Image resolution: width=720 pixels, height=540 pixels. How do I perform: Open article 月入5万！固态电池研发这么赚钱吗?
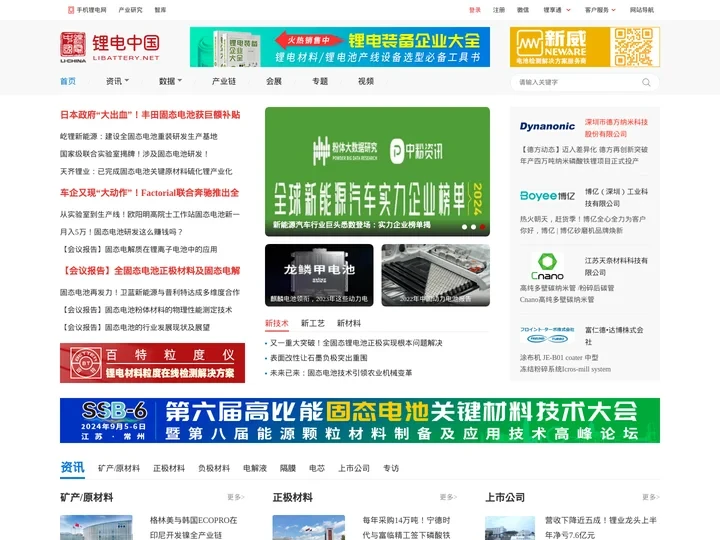pyautogui.click(x=121, y=232)
